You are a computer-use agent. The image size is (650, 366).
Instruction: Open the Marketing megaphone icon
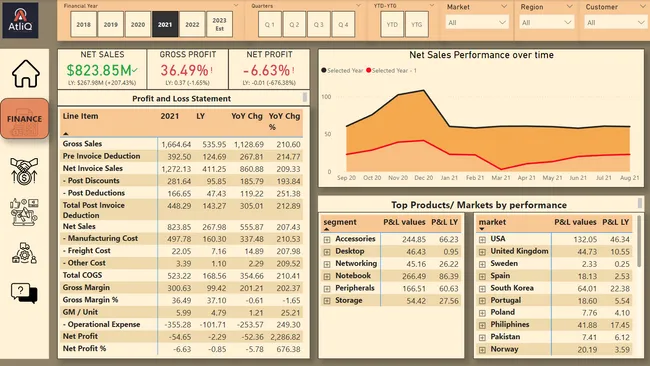(x=24, y=212)
